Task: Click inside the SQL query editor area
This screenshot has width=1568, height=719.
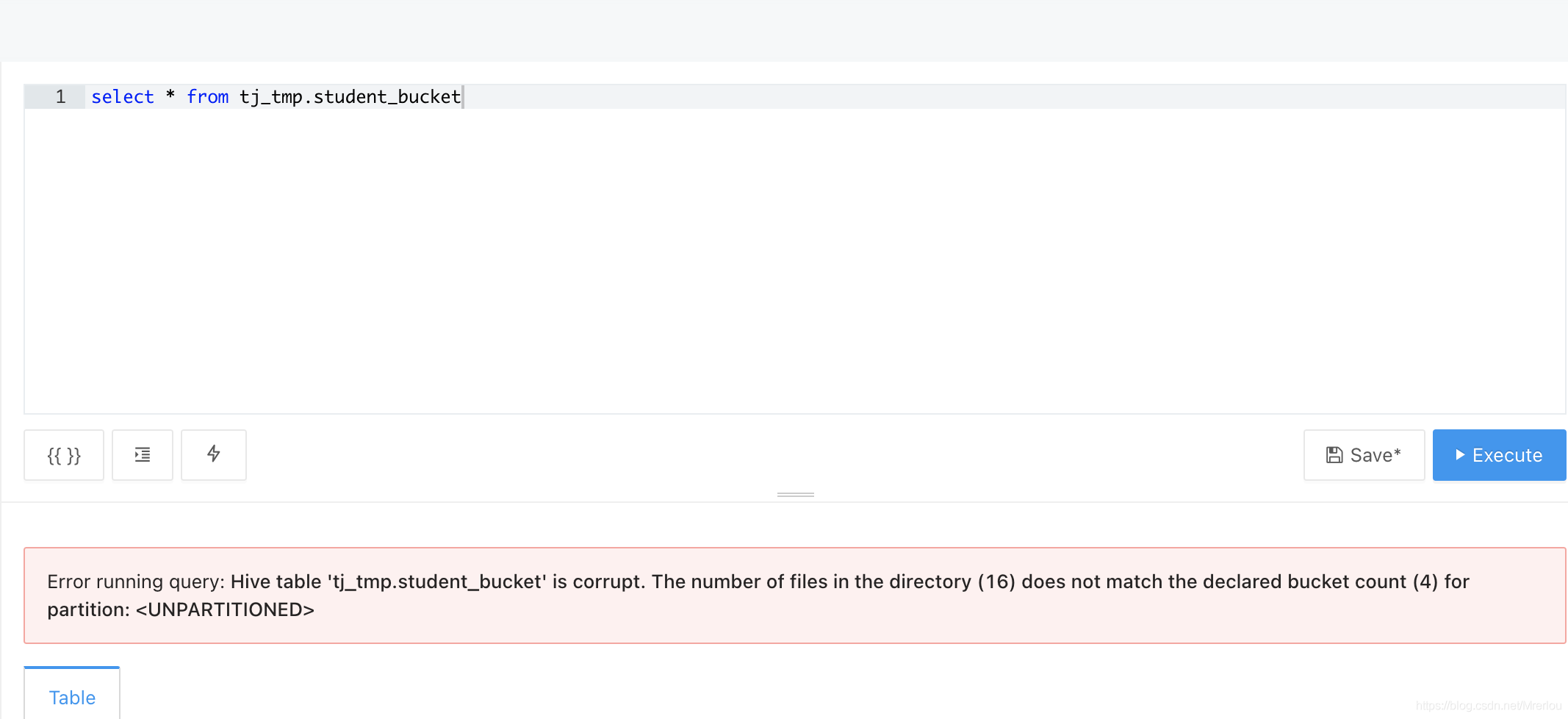Action: click(x=795, y=250)
